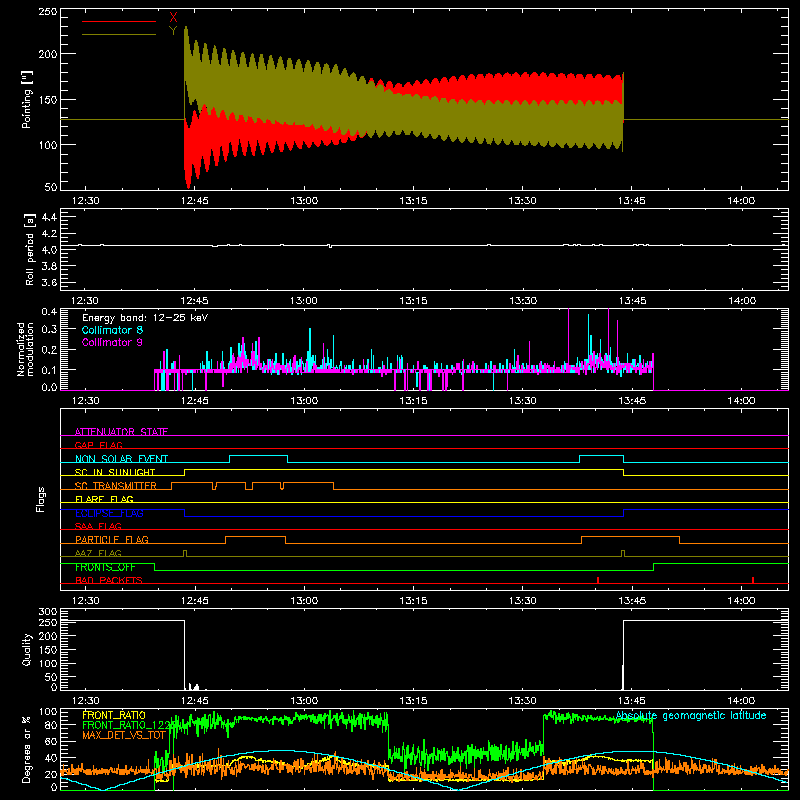Click the vertical Flags axis title
Screen dimensions: 800x800
(41, 499)
